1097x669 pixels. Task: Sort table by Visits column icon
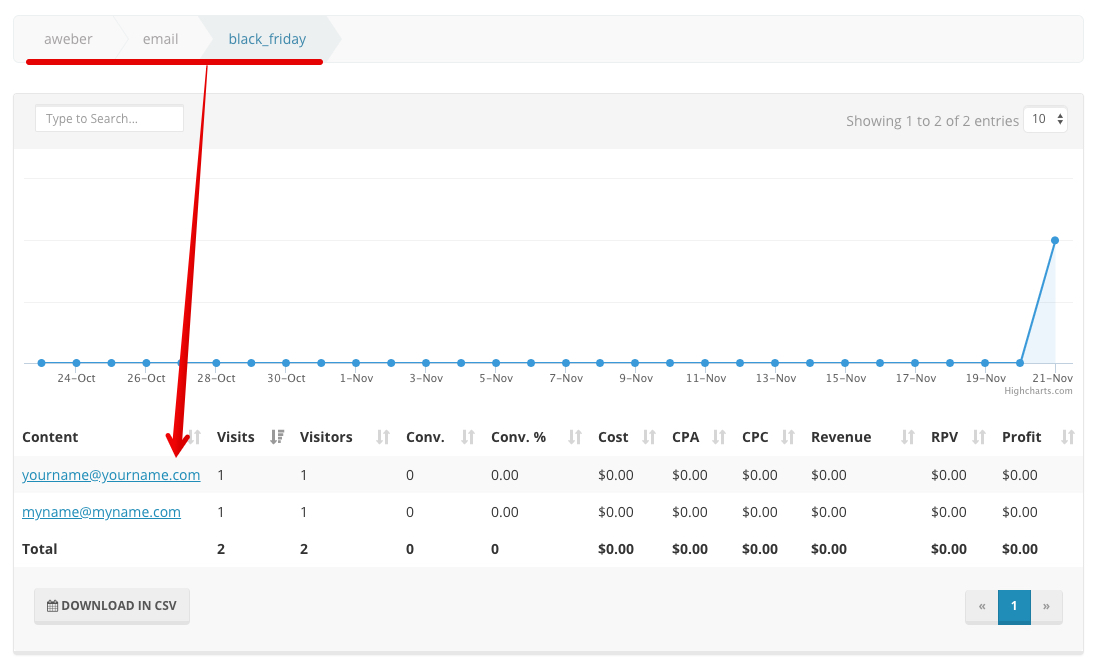(x=277, y=437)
